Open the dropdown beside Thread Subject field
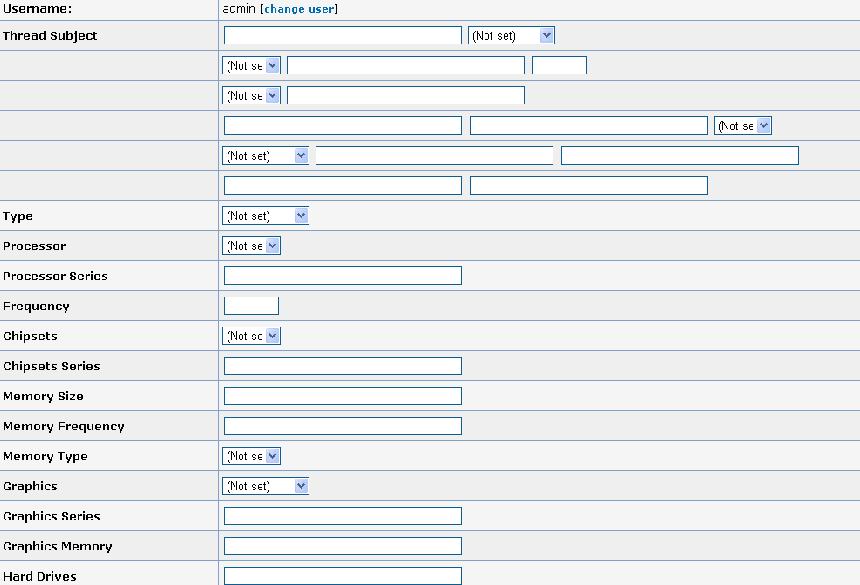860x585 pixels. 511,36
